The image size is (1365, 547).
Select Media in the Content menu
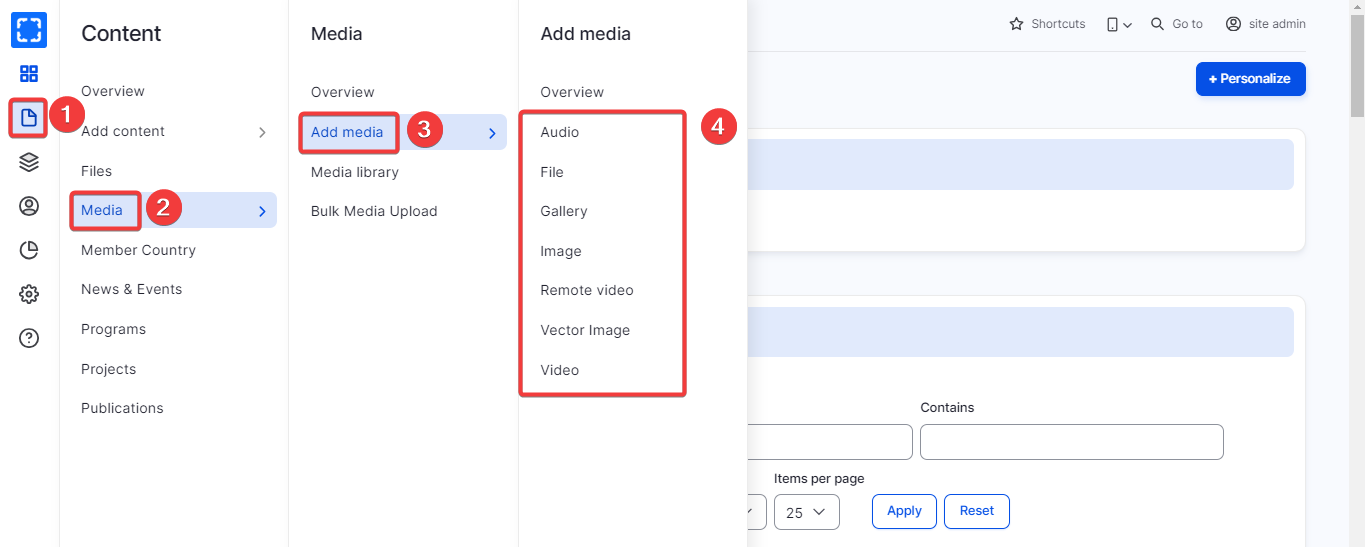pyautogui.click(x=102, y=210)
